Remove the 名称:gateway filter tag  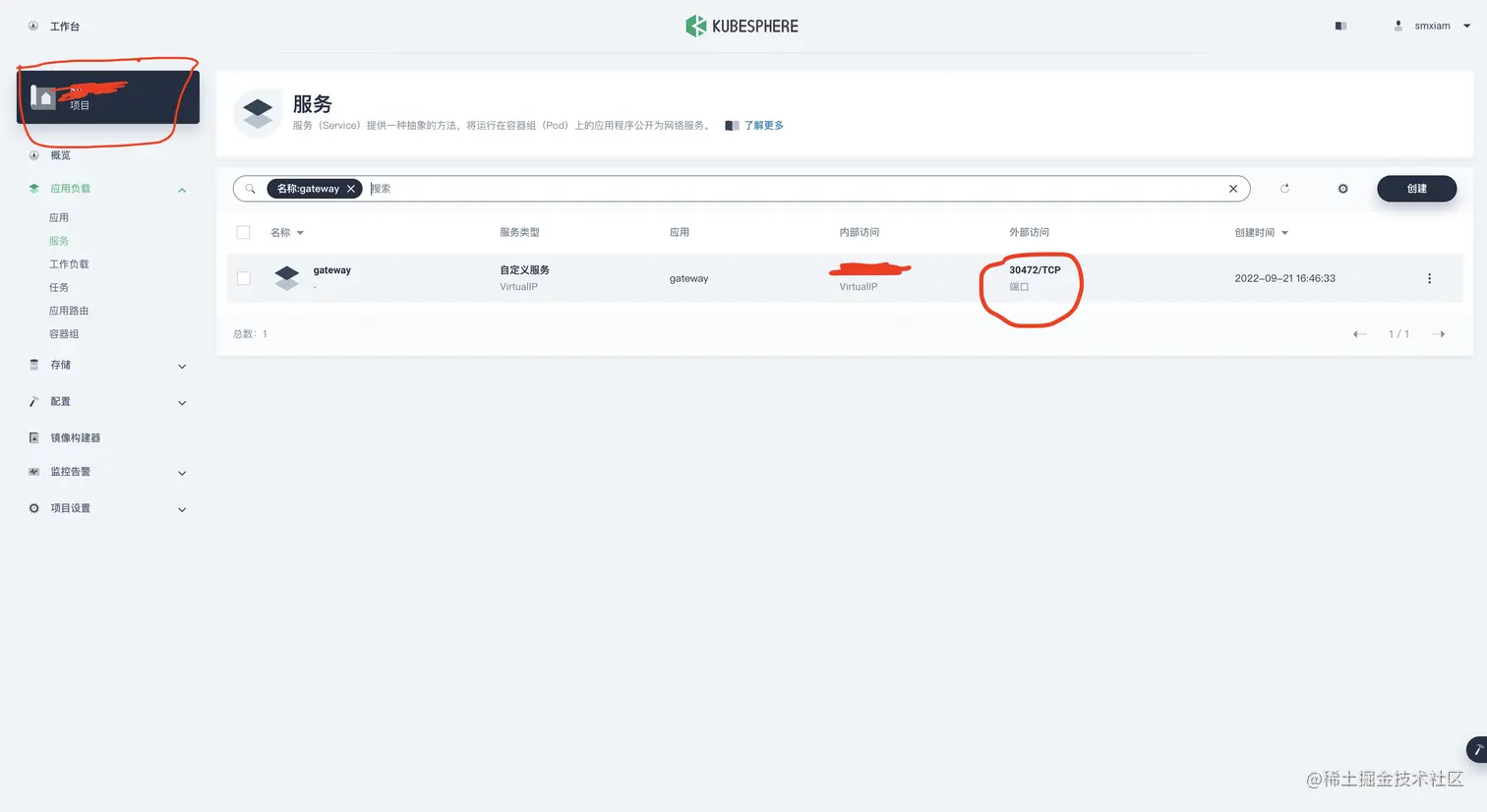351,189
